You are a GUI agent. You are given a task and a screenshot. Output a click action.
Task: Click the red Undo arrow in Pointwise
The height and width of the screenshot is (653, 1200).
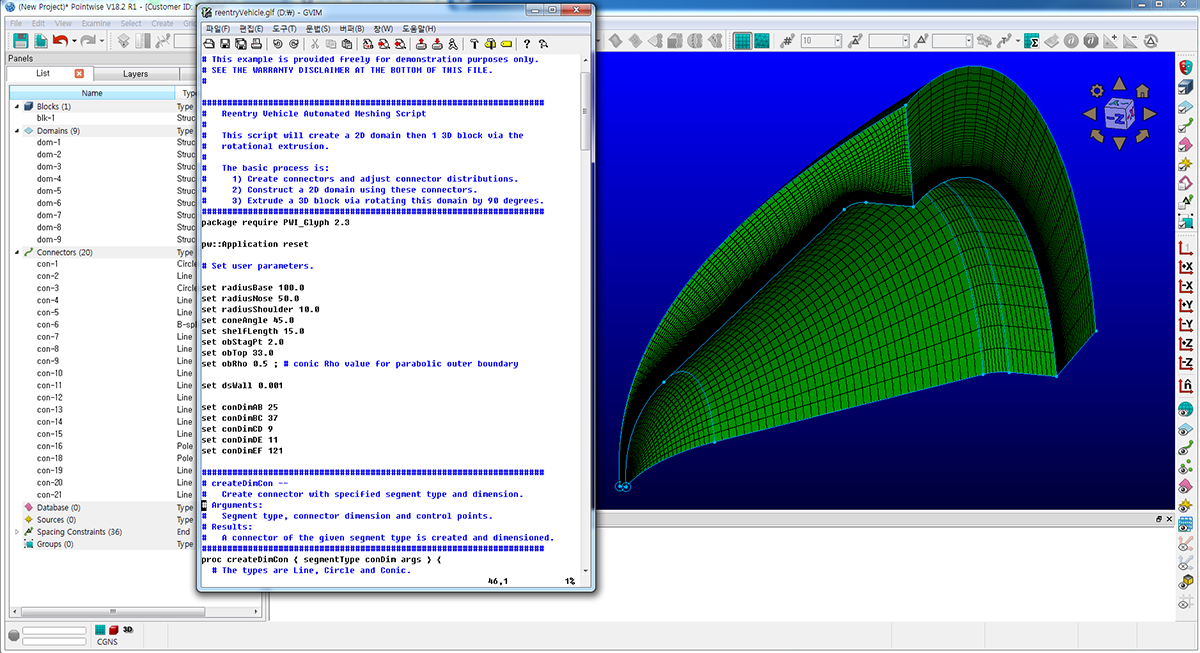click(60, 41)
